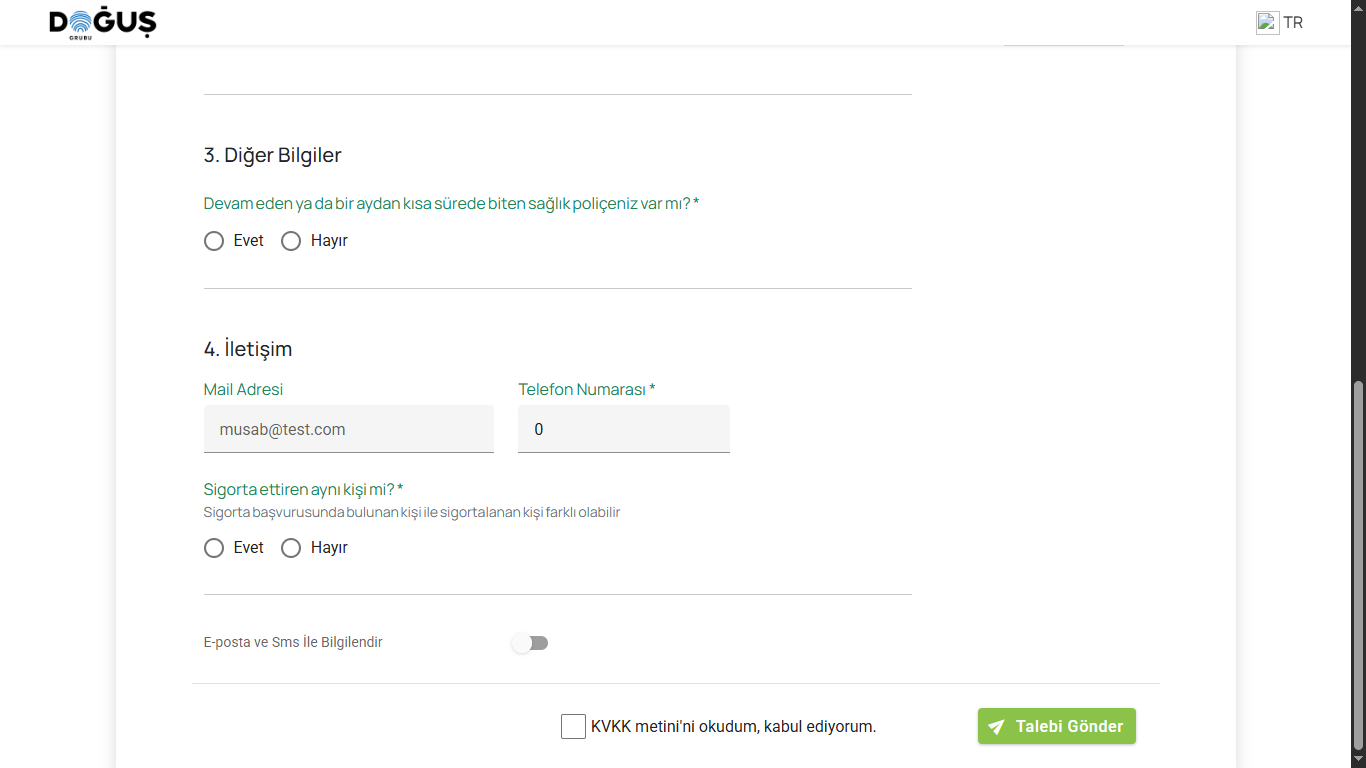Click the KVKK metni text link
This screenshot has width=1366, height=768.
(642, 727)
